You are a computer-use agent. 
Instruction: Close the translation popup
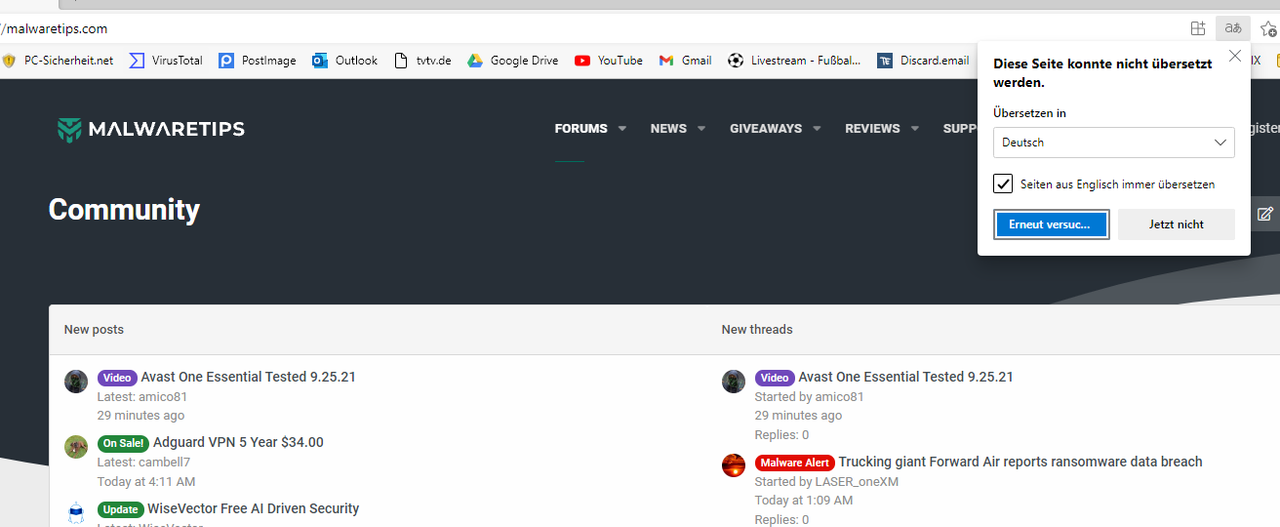click(1235, 57)
